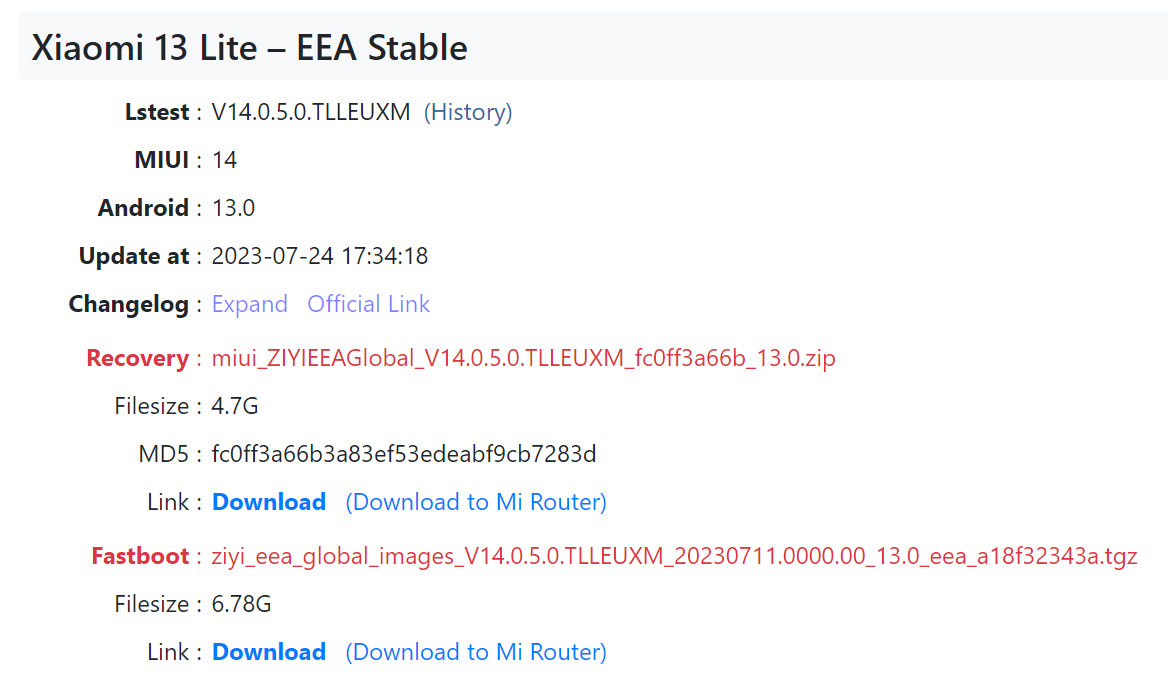Click the Fastboot label
Viewport: 1168px width, 699px height.
(140, 557)
